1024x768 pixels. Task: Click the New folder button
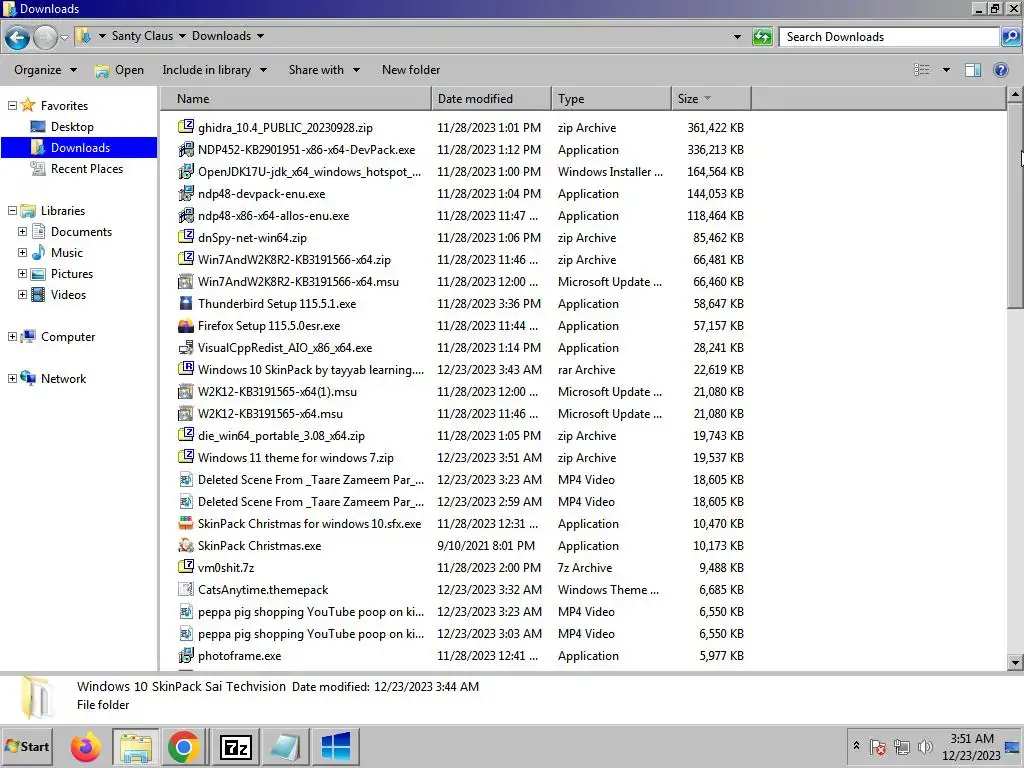(x=411, y=70)
